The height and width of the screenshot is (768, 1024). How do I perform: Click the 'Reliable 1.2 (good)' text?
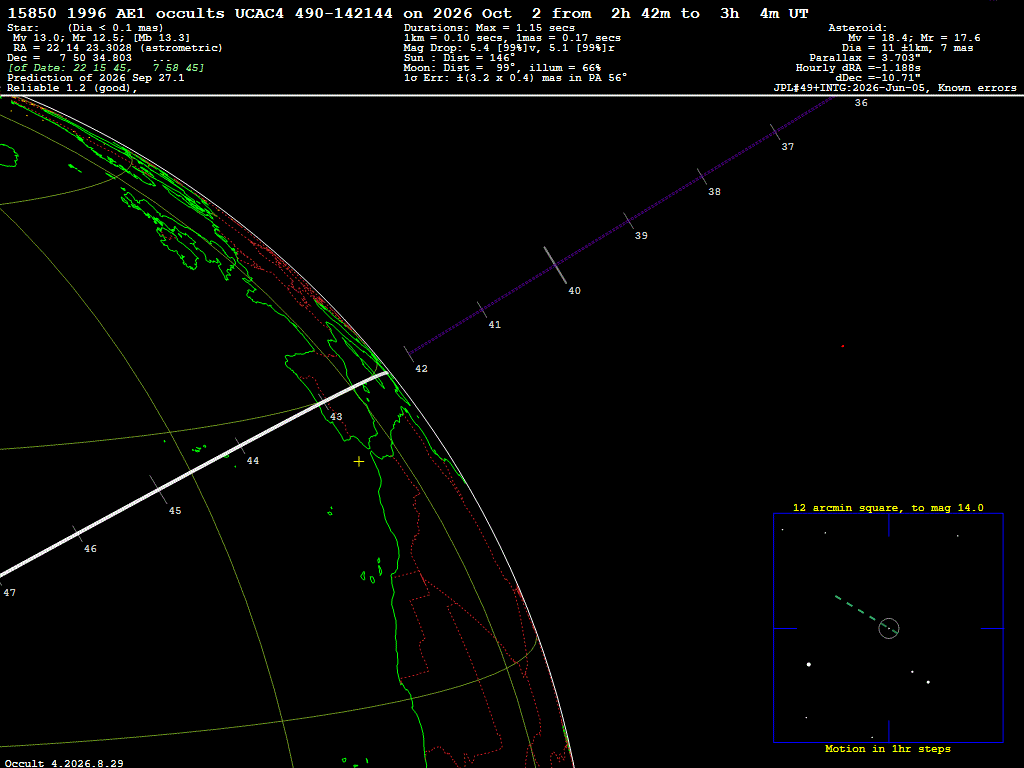[72, 88]
